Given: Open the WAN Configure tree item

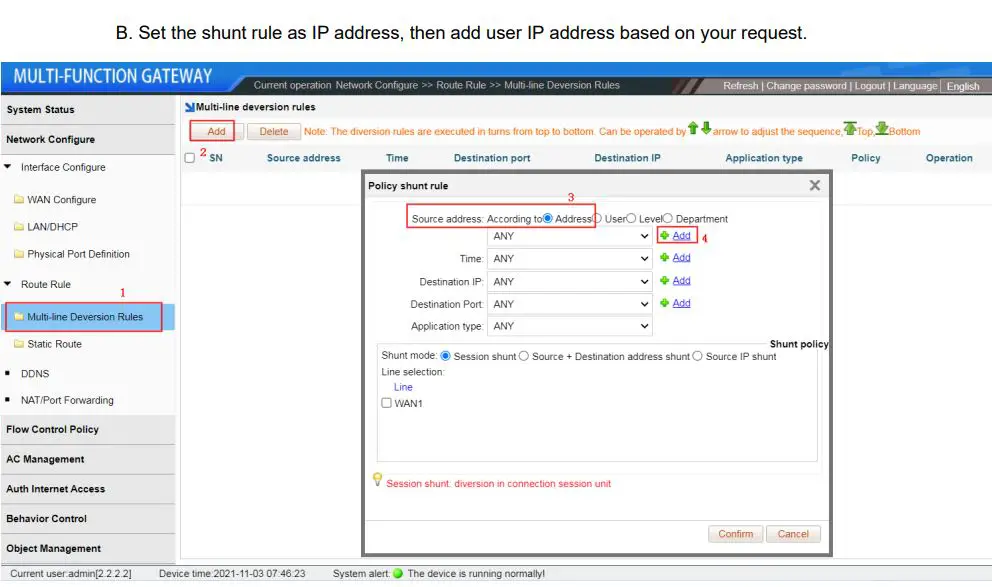Looking at the screenshot, I should 61,199.
